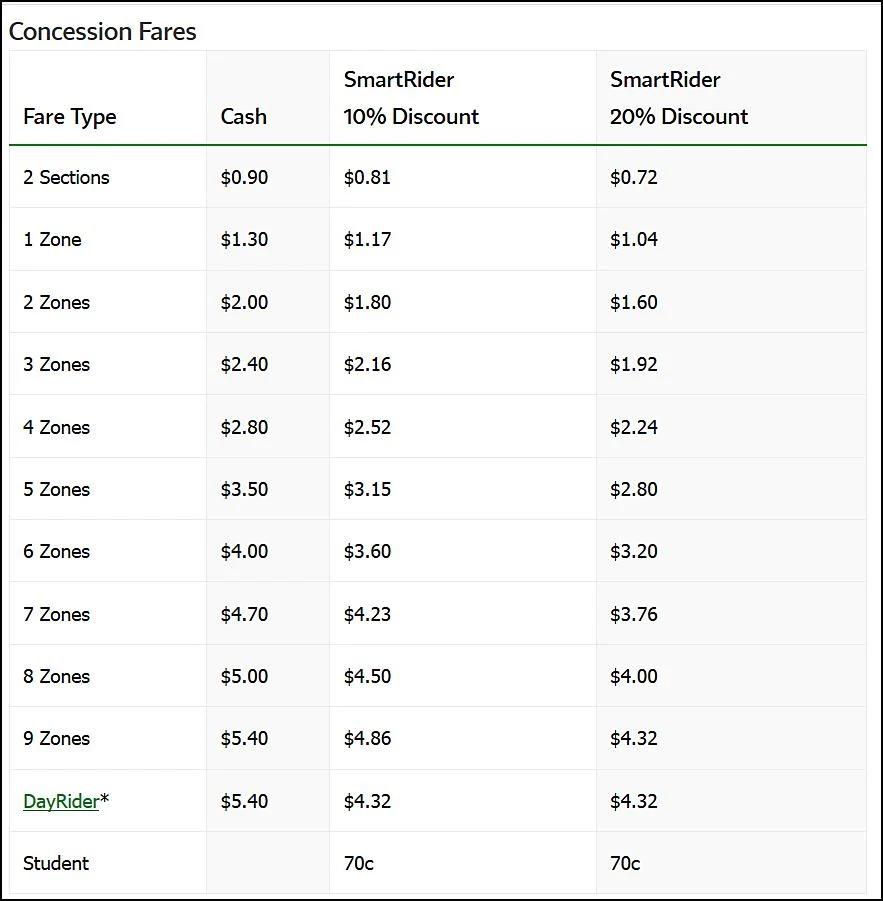883x901 pixels.
Task: Click the $4.00 fare for 8 Zones
Action: (x=633, y=676)
